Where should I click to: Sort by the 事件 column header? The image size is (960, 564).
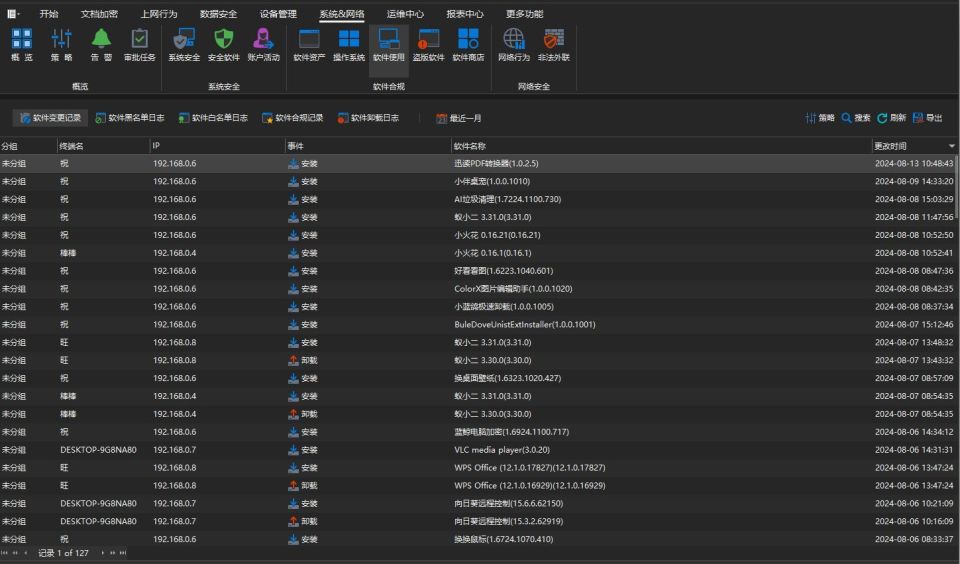pos(368,146)
